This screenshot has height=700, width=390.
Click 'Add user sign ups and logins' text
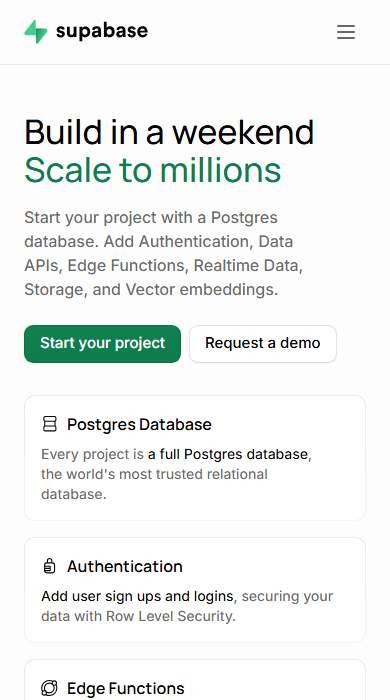137,596
